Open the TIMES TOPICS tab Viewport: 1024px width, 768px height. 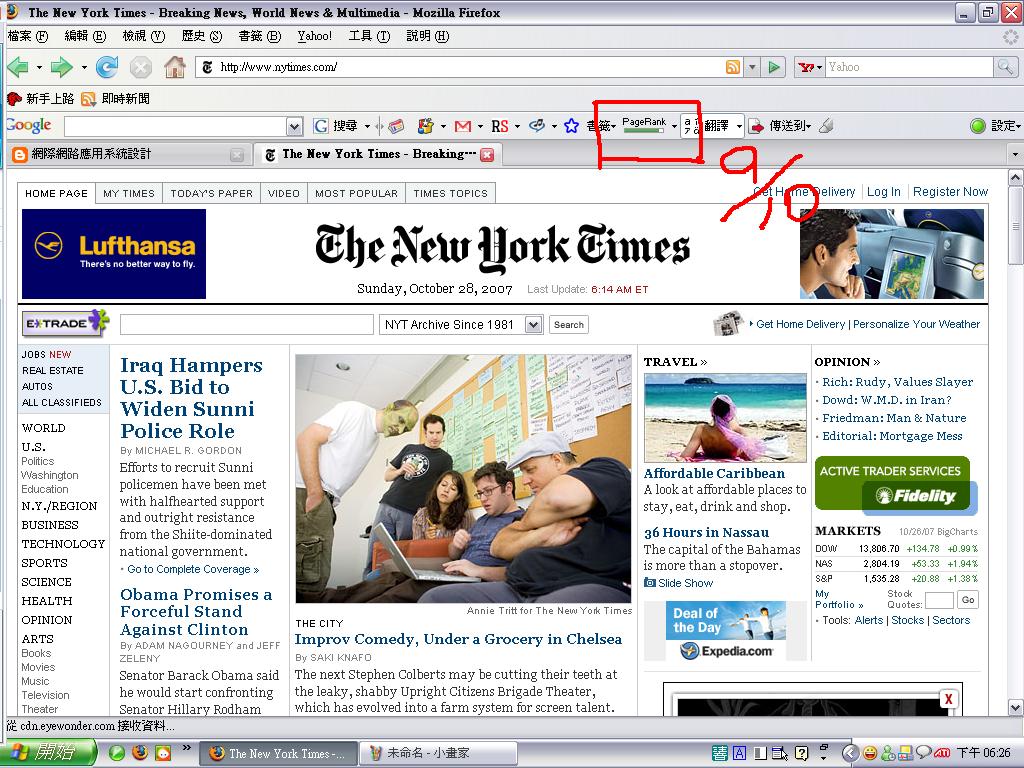tap(451, 193)
